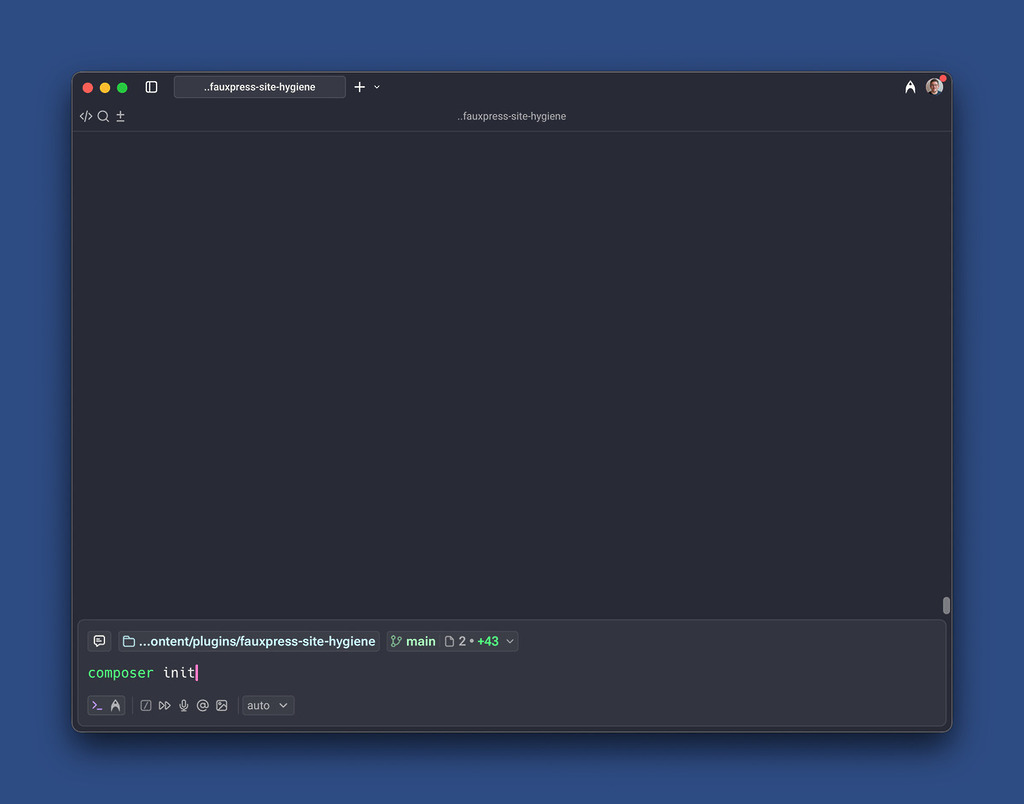Click the microphone dictation icon
1024x804 pixels.
click(184, 705)
